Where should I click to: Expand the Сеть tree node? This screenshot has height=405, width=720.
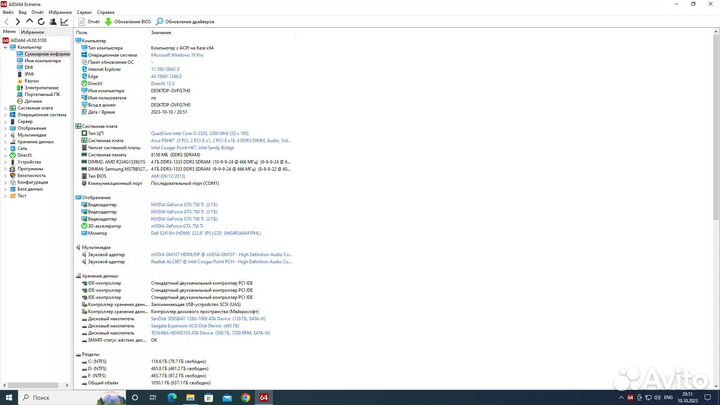click(6, 148)
